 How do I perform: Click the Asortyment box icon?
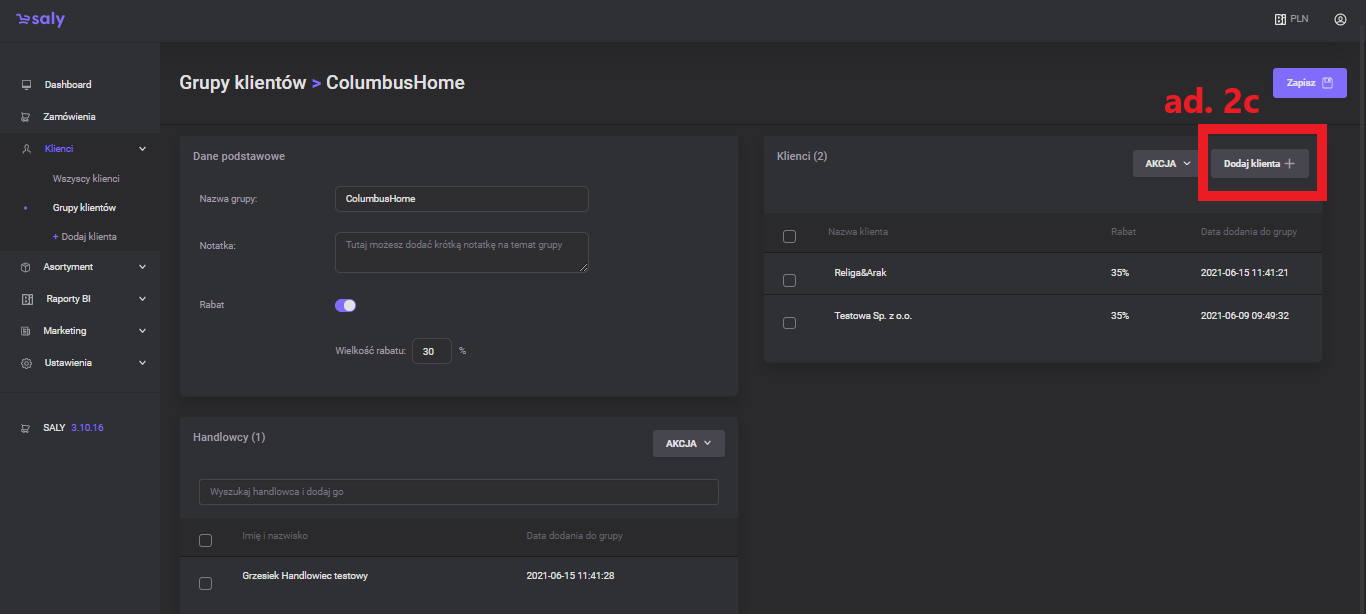27,267
